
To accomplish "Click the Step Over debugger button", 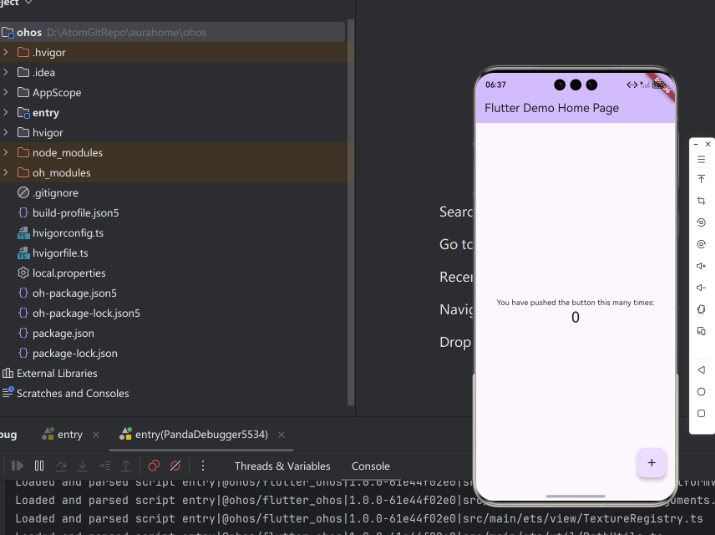I will pyautogui.click(x=61, y=466).
